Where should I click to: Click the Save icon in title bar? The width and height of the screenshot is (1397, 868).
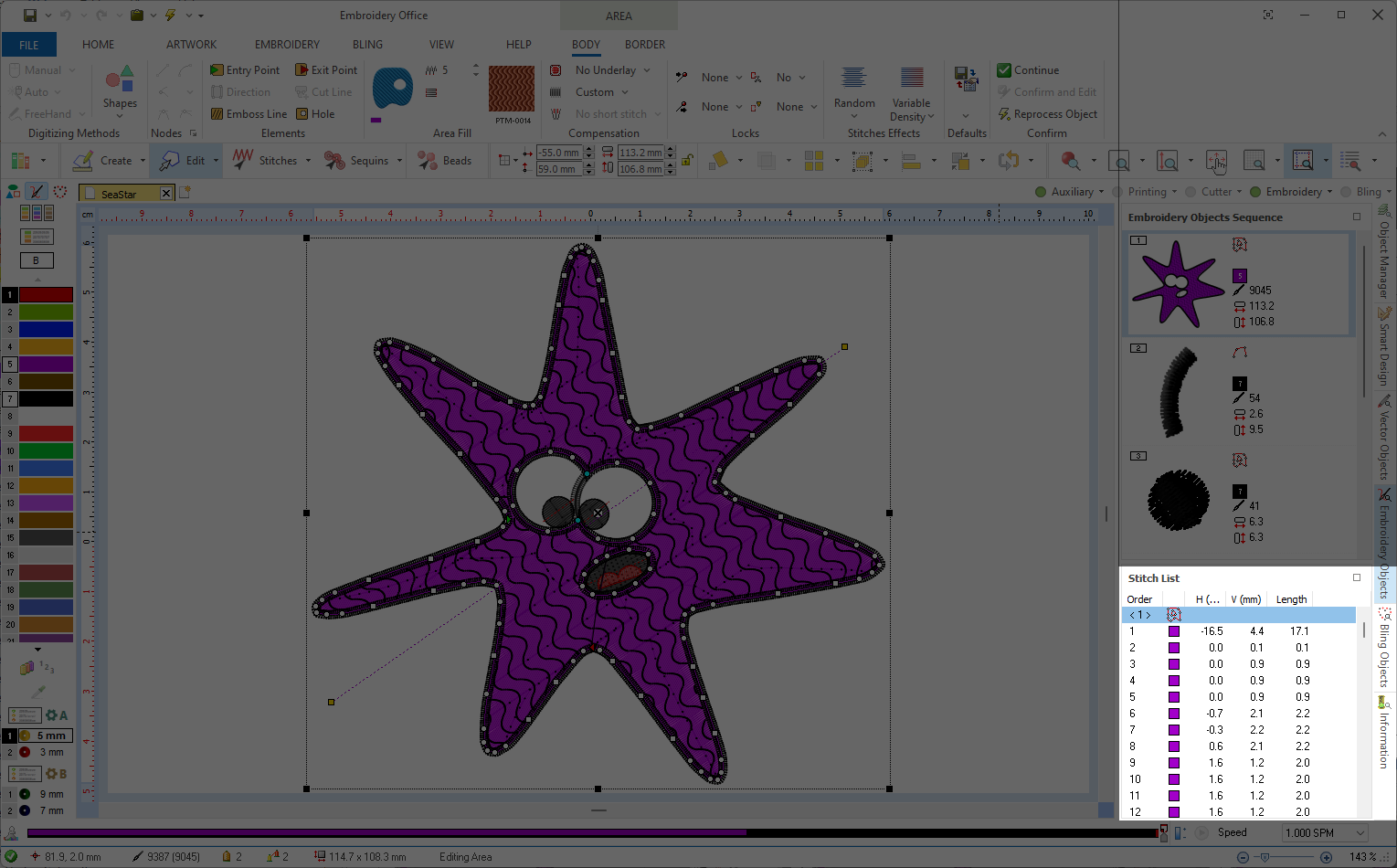pos(30,16)
